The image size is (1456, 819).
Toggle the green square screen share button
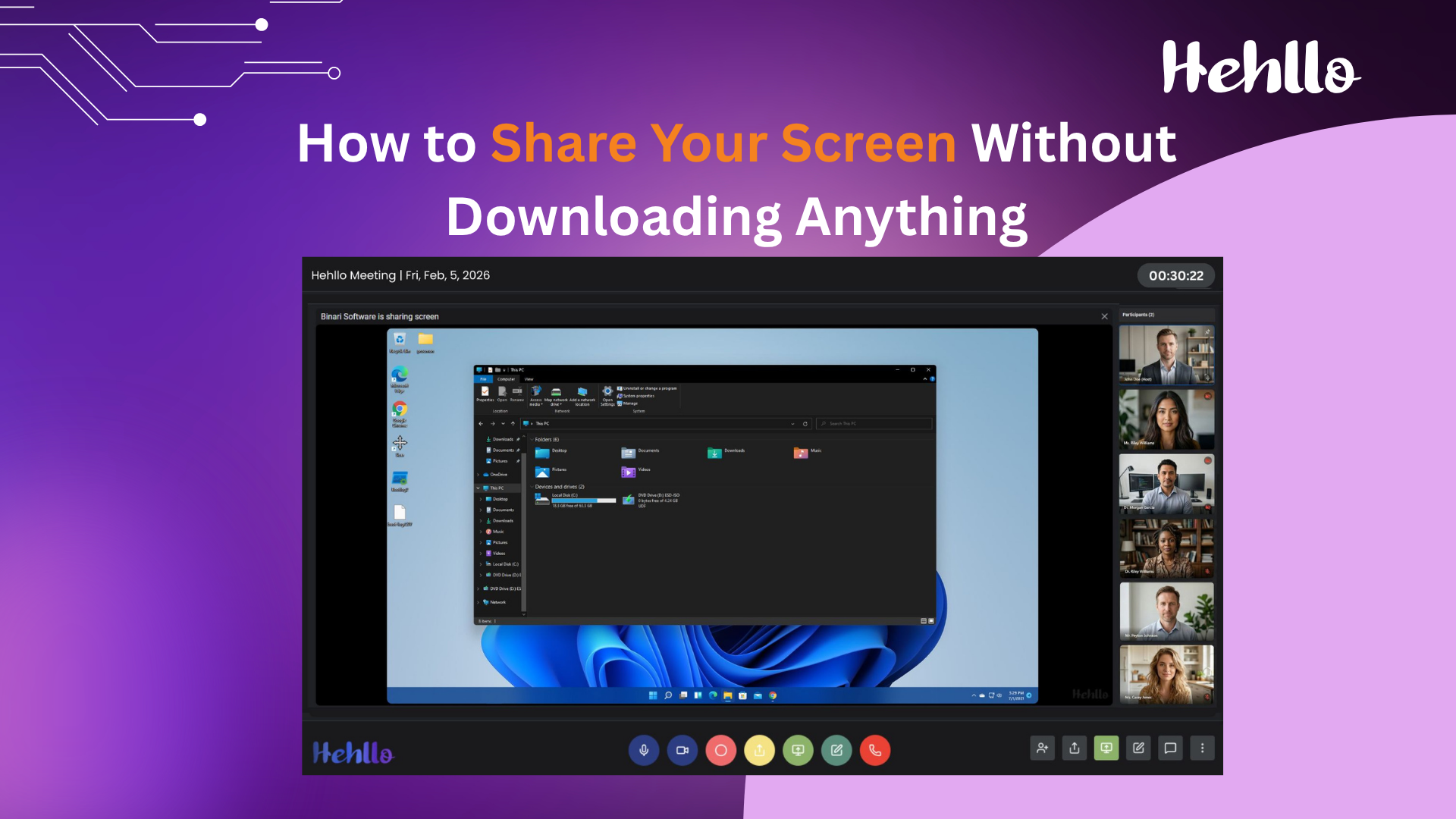point(1106,748)
